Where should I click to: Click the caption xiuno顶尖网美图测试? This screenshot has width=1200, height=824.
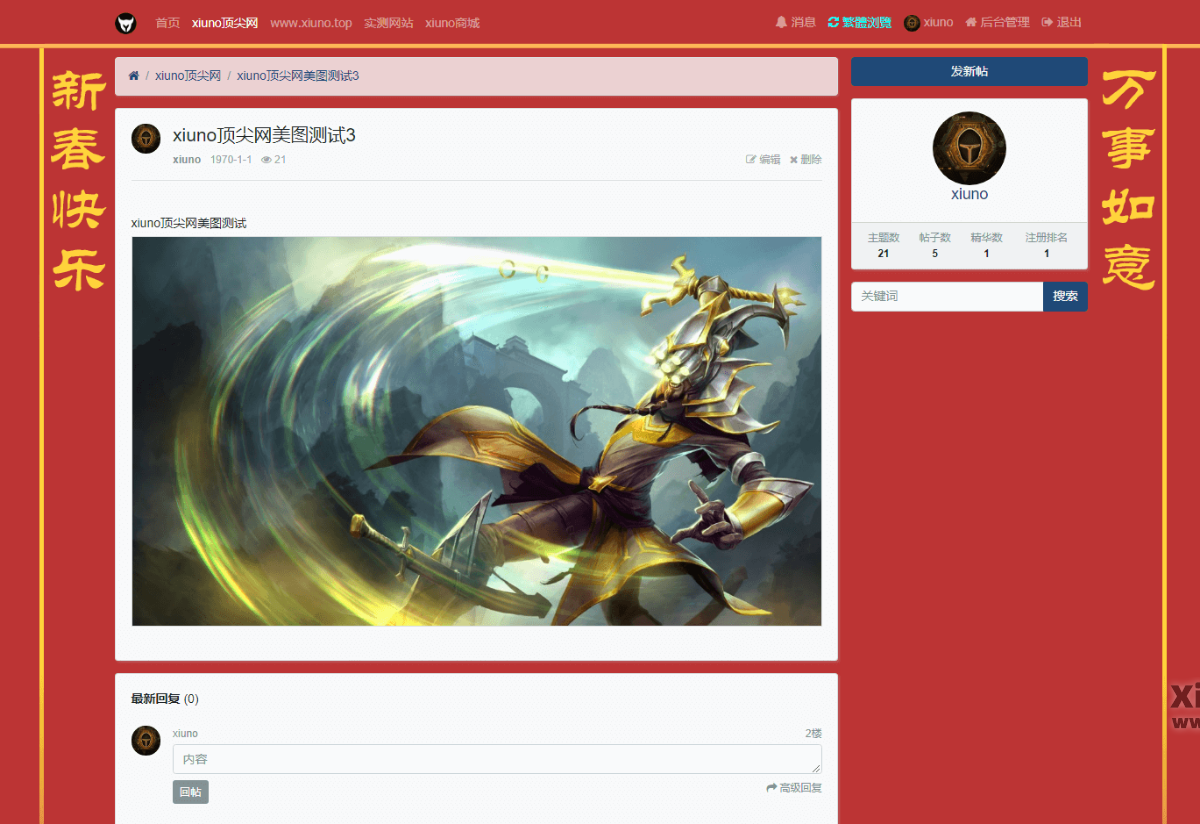pos(189,223)
